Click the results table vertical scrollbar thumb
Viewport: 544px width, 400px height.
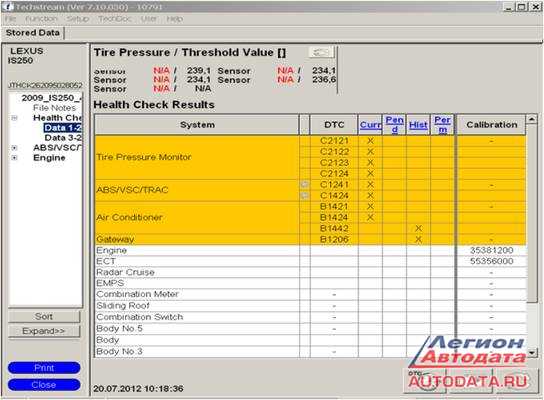coord(532,213)
